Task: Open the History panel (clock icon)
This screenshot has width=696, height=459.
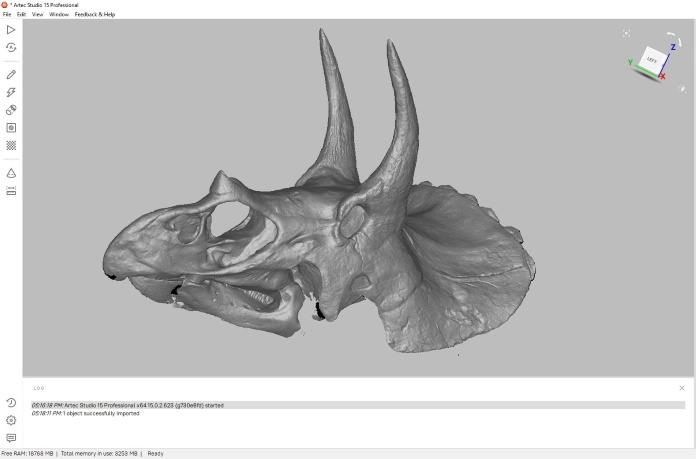Action: 11,403
